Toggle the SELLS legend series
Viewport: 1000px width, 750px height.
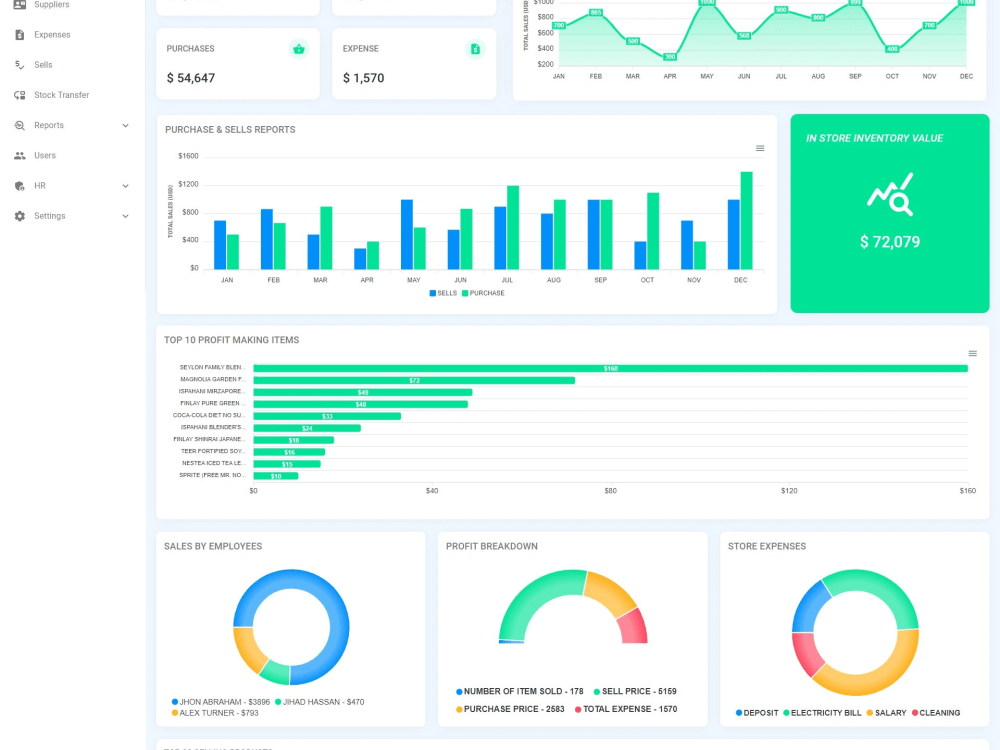pos(443,293)
